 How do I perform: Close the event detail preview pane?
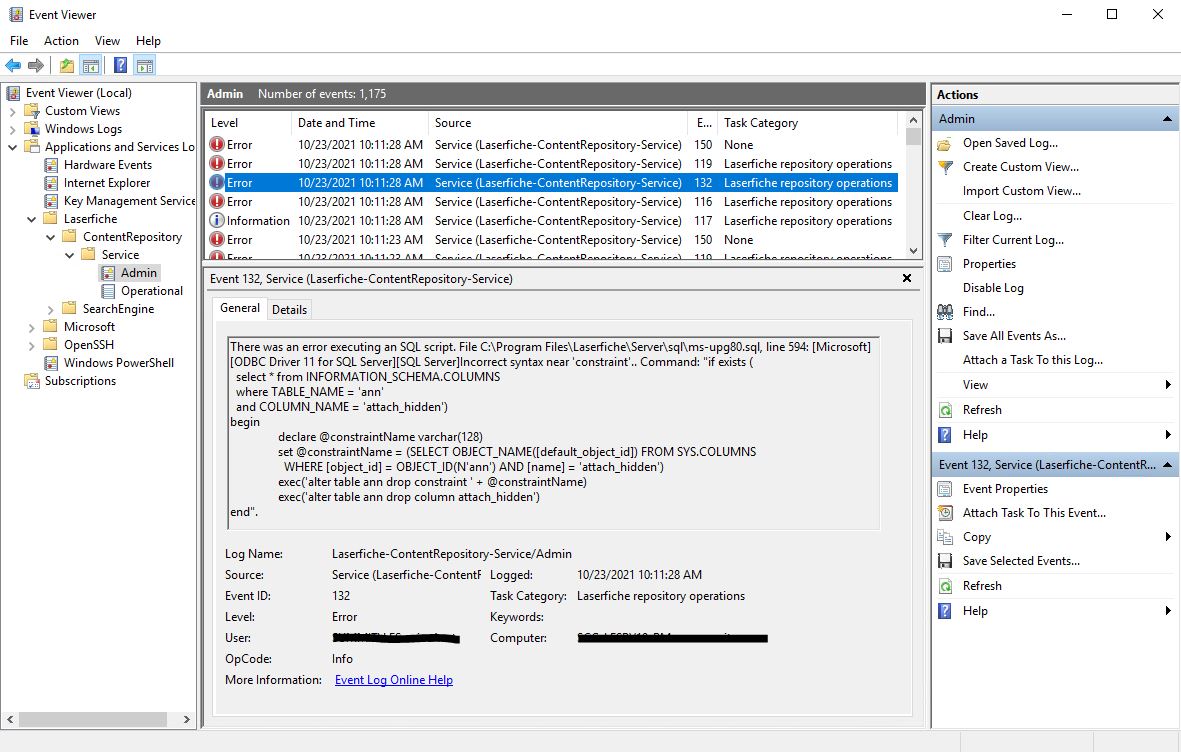[906, 279]
